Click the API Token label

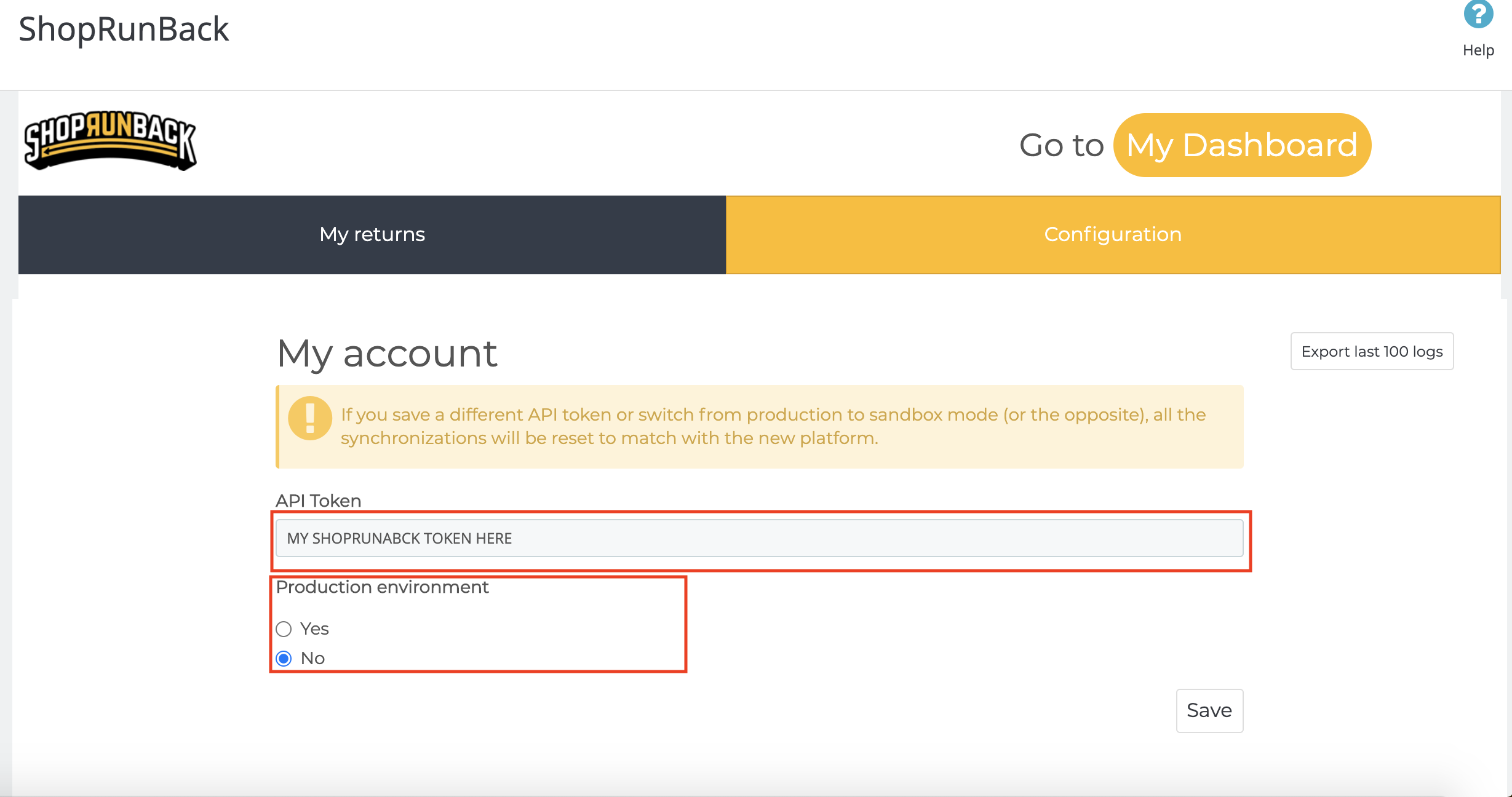[318, 501]
